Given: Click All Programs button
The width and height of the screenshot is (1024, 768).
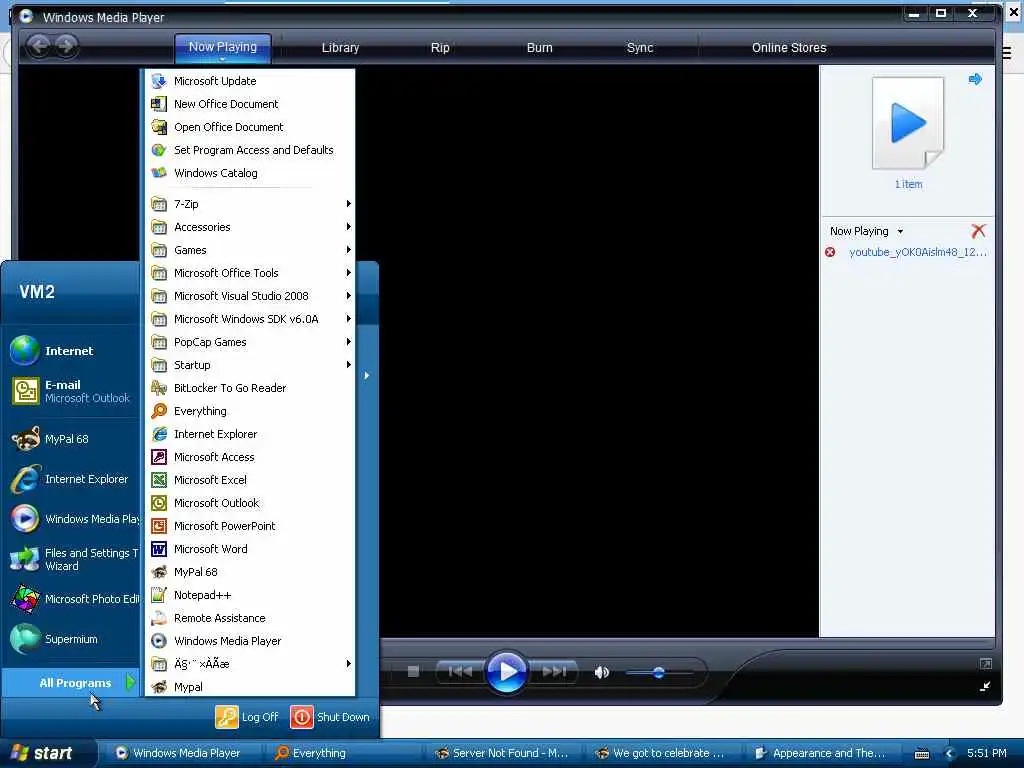Looking at the screenshot, I should click(x=71, y=683).
